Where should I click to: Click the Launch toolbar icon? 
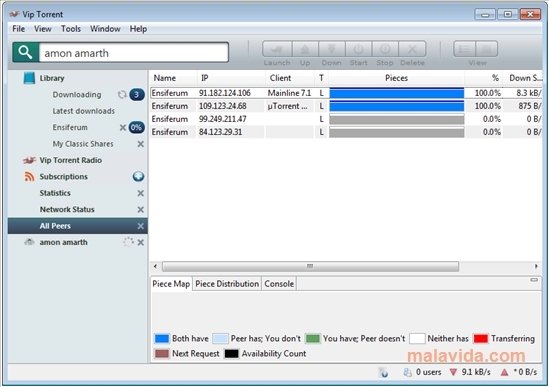tap(277, 49)
